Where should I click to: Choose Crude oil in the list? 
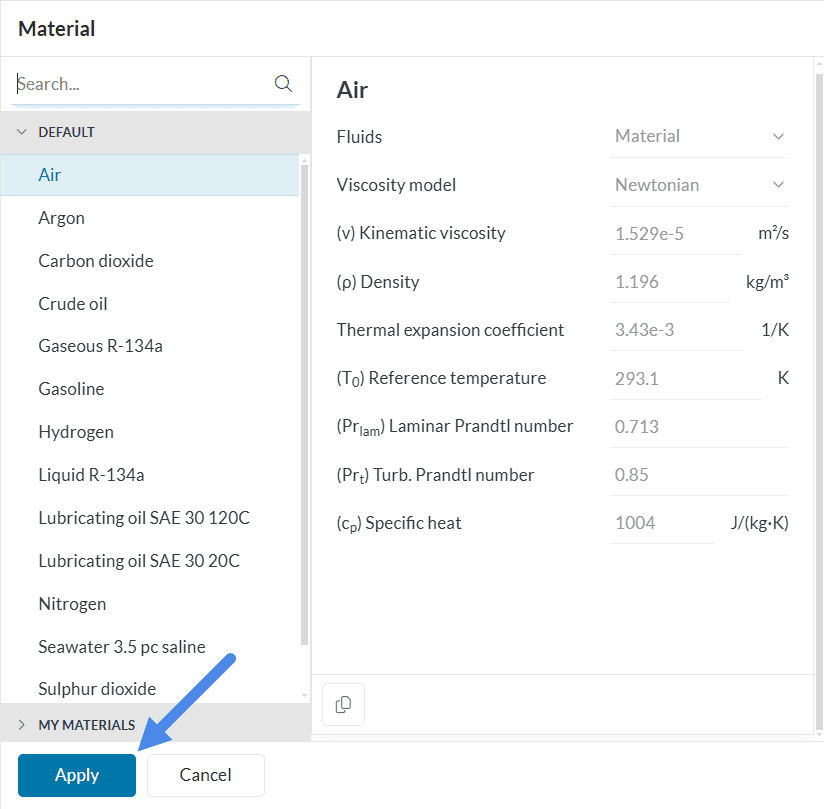pyautogui.click(x=73, y=304)
